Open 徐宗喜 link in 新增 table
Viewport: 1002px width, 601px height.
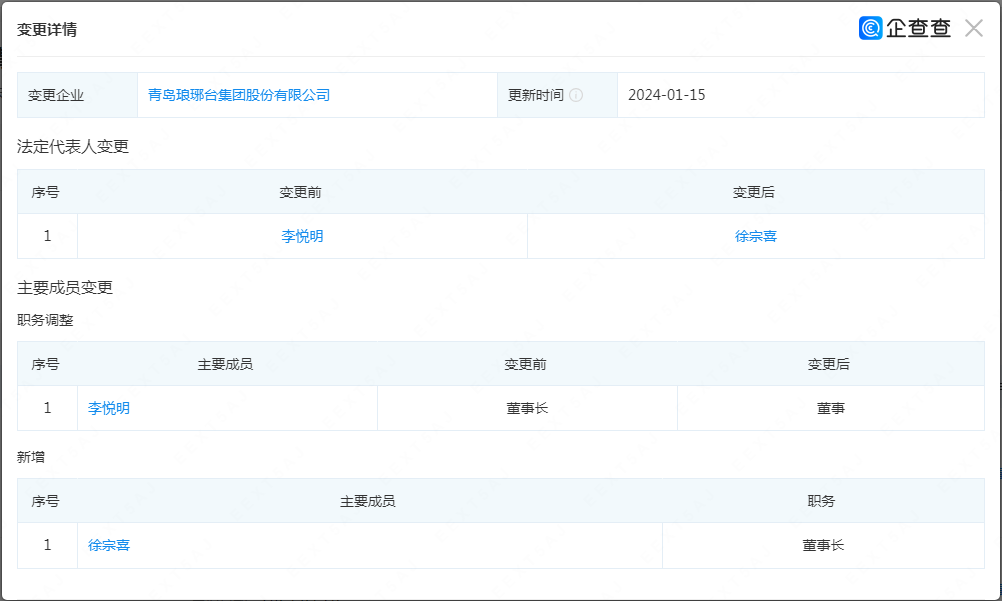click(x=109, y=545)
